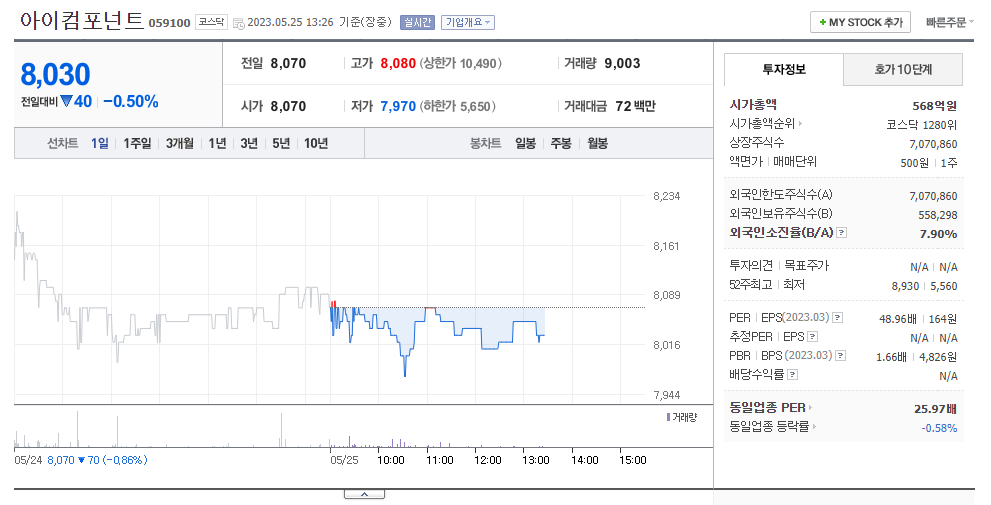Expand 동일업종 PER arrow link
The width and height of the screenshot is (991, 505).
click(810, 408)
